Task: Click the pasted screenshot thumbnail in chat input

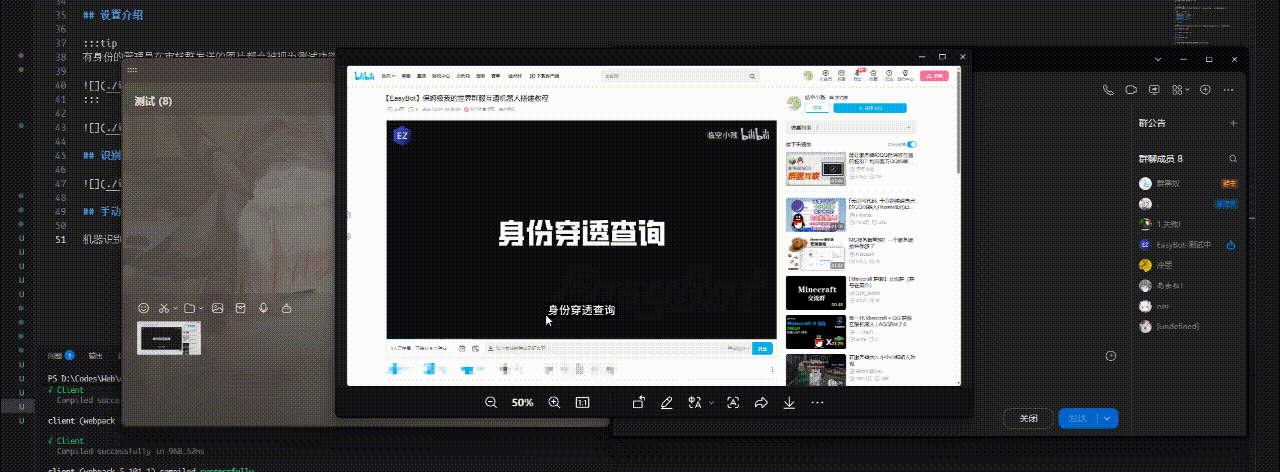Action: 169,340
